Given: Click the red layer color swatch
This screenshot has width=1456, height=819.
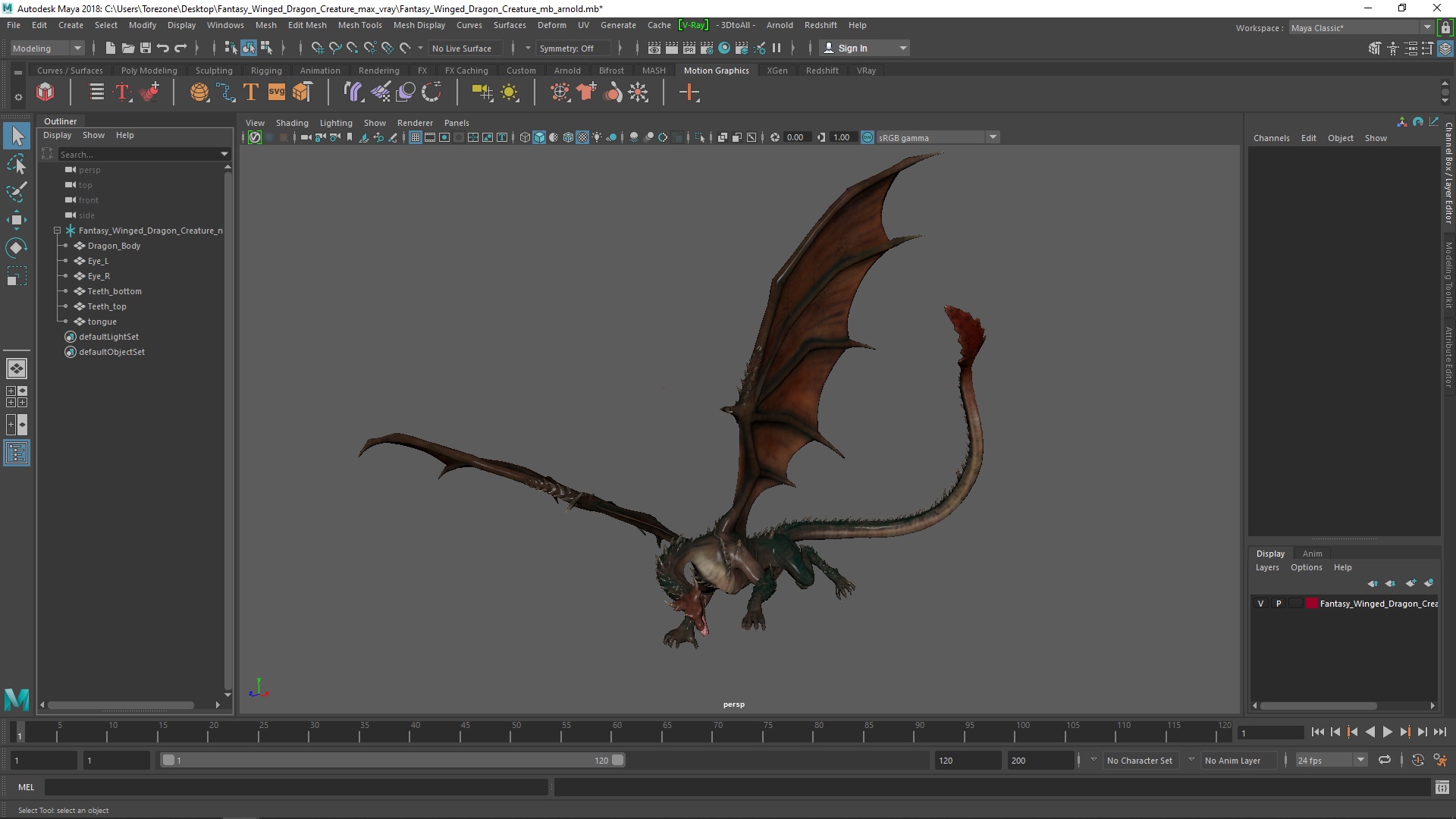Looking at the screenshot, I should (x=1311, y=604).
